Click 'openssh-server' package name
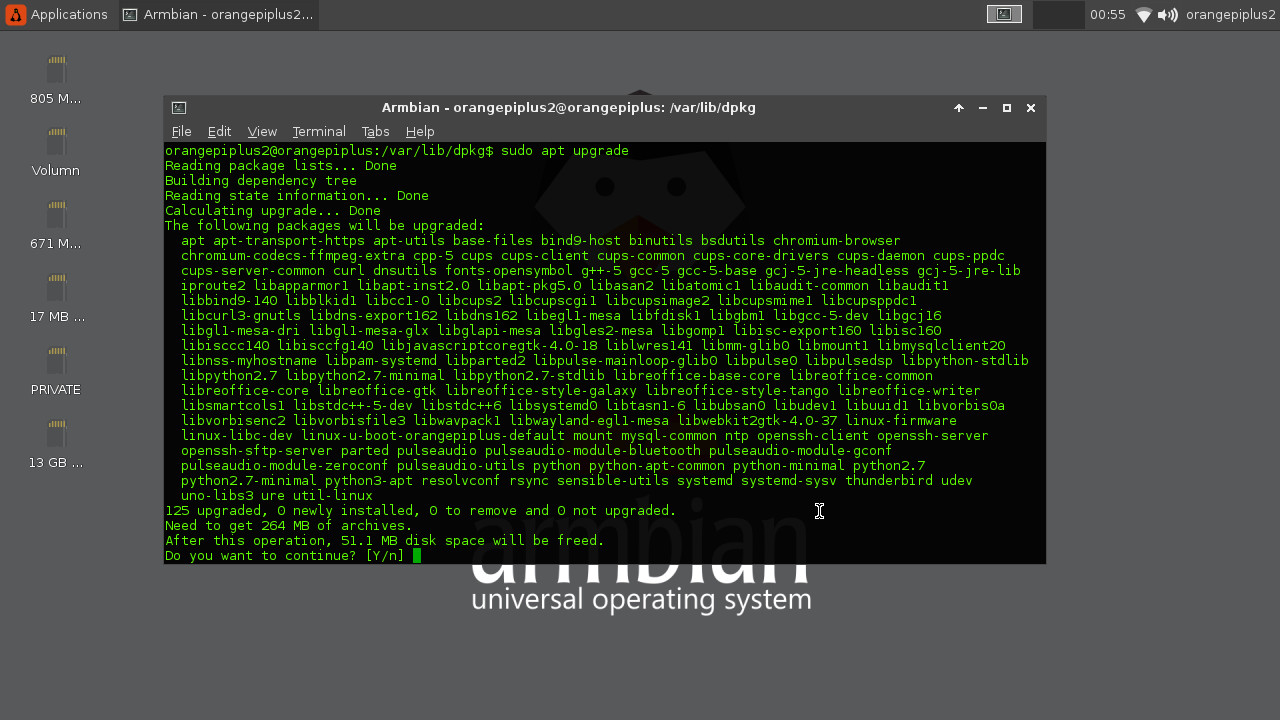This screenshot has width=1280, height=720. (933, 436)
